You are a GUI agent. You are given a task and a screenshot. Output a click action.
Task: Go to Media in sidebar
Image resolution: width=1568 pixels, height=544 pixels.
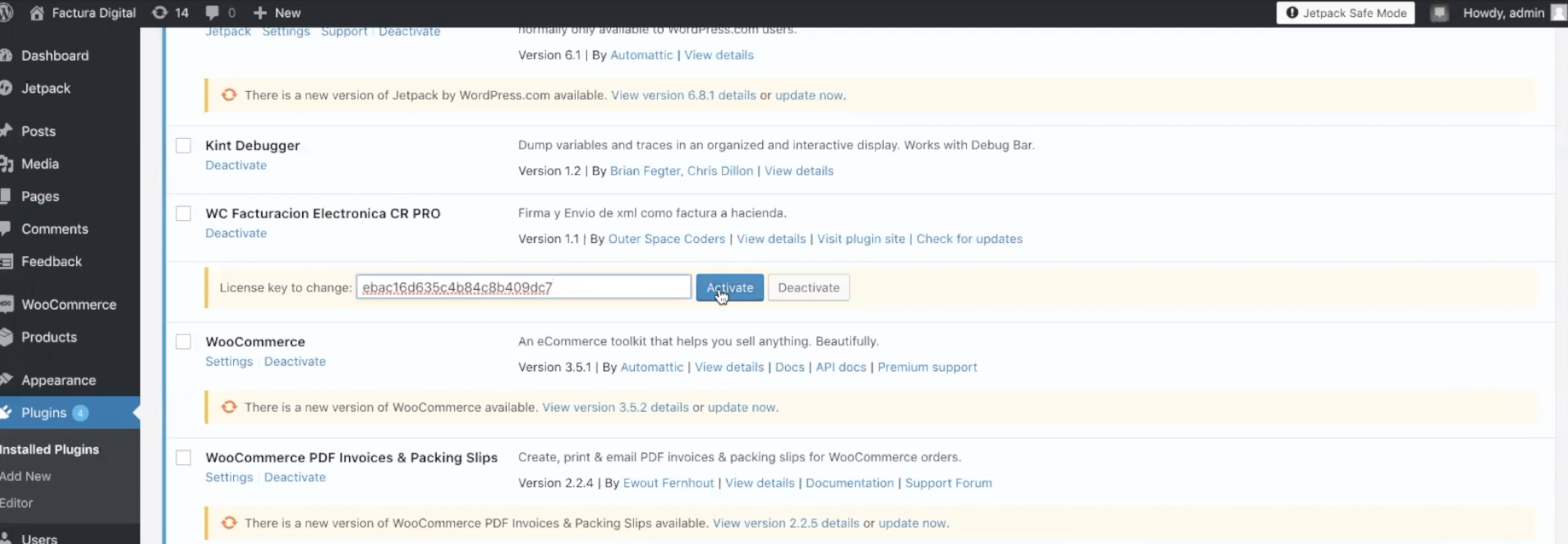point(40,164)
